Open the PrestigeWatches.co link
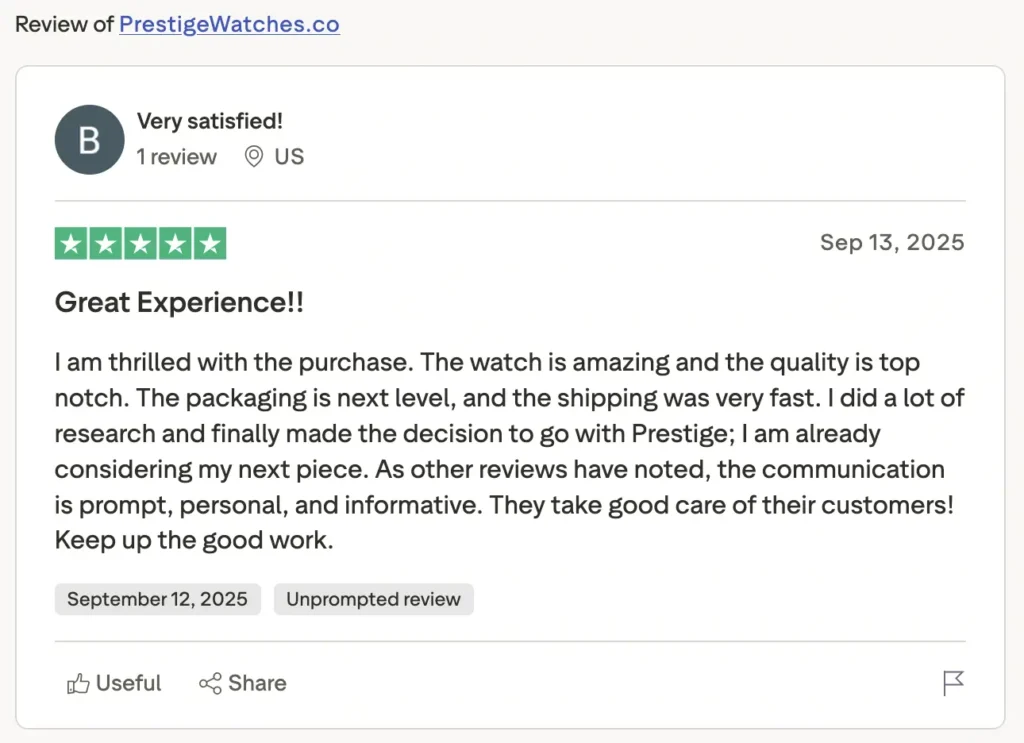The image size is (1024, 743). pos(229,24)
